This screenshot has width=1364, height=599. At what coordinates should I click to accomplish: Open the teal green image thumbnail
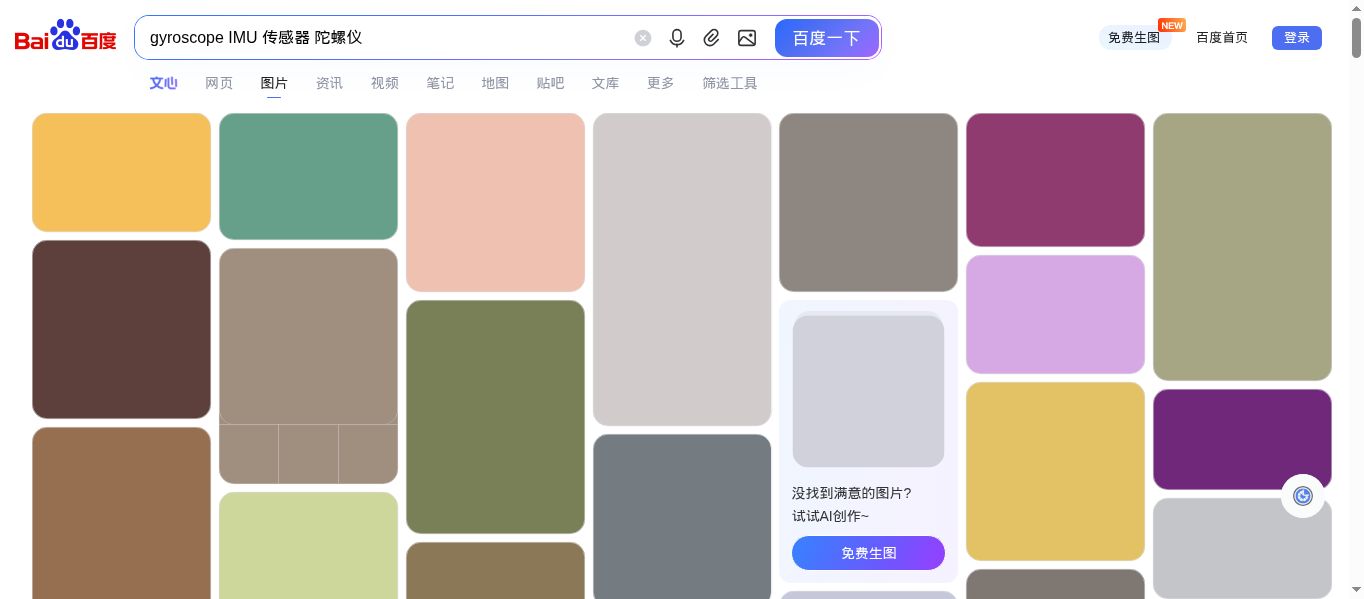tap(308, 176)
